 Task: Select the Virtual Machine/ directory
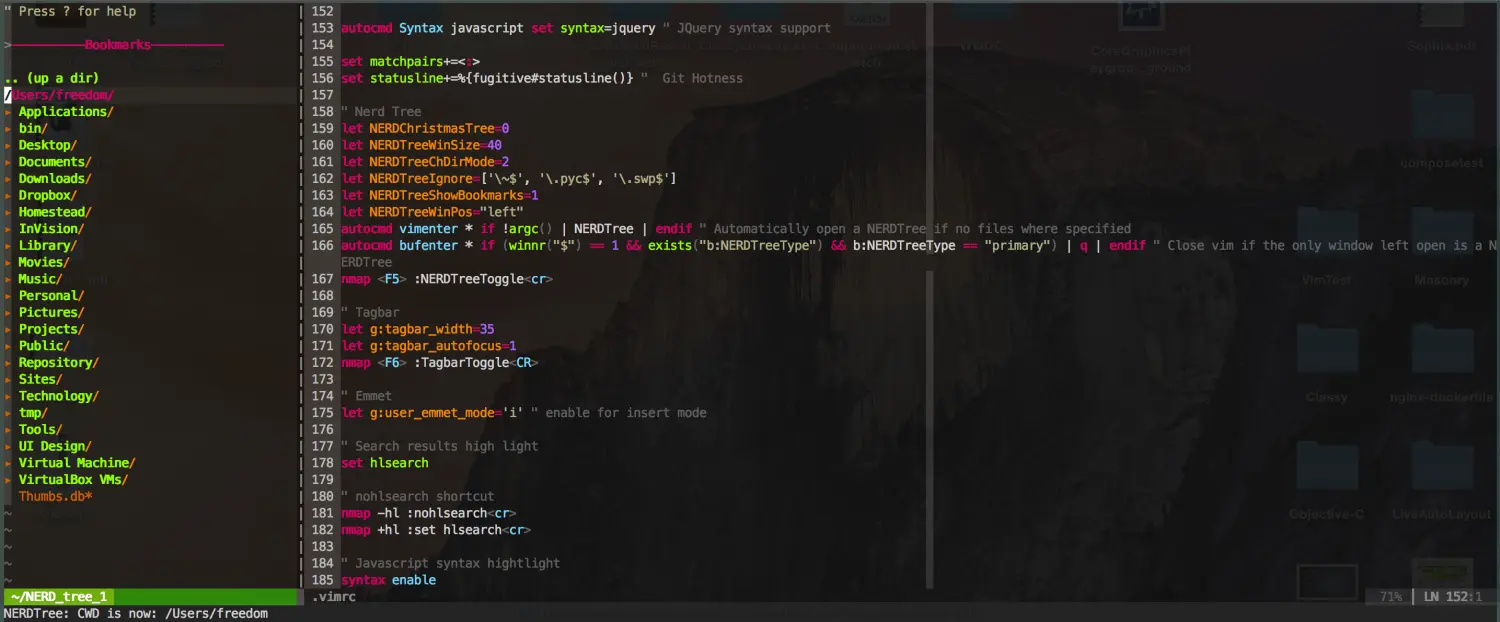click(77, 463)
